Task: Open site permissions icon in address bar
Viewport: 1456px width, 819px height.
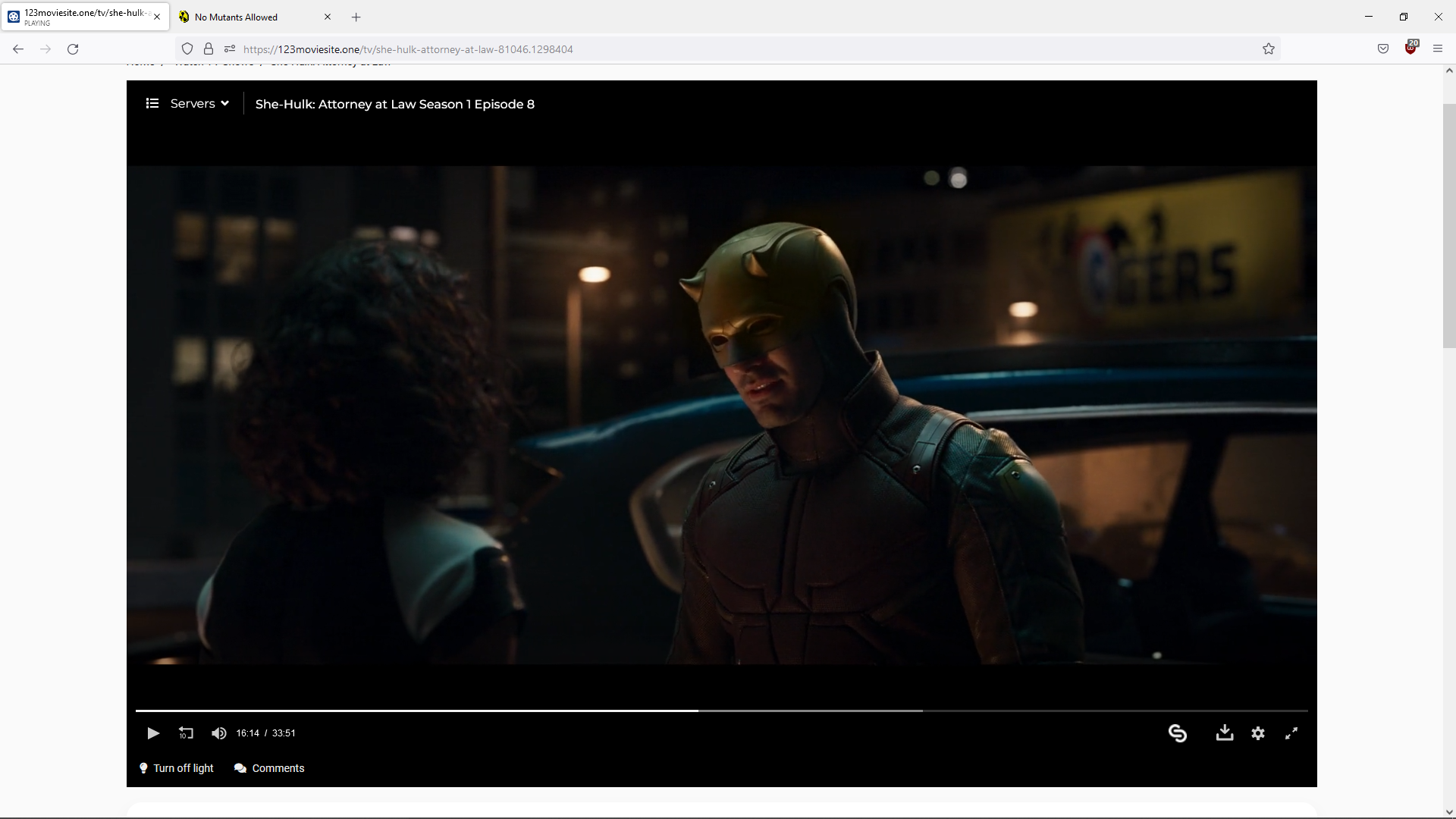Action: pyautogui.click(x=230, y=49)
